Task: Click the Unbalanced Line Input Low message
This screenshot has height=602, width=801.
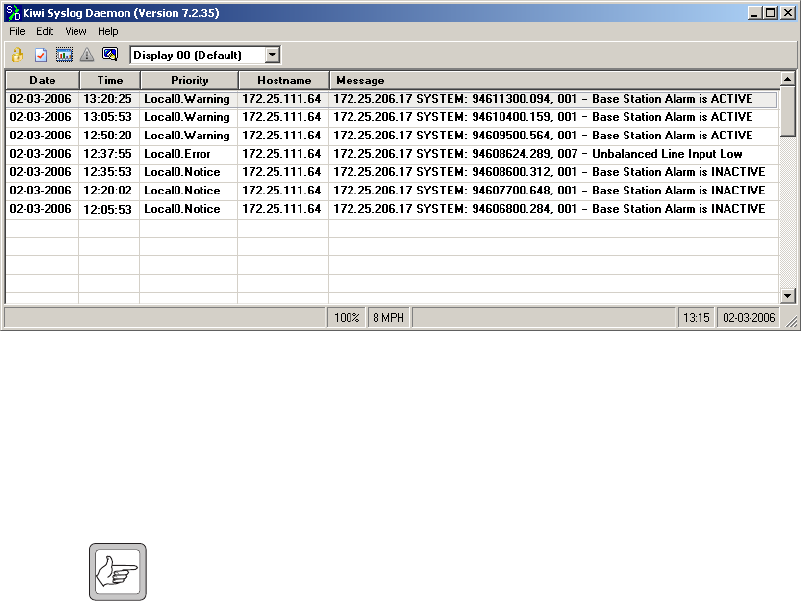Action: pos(554,154)
